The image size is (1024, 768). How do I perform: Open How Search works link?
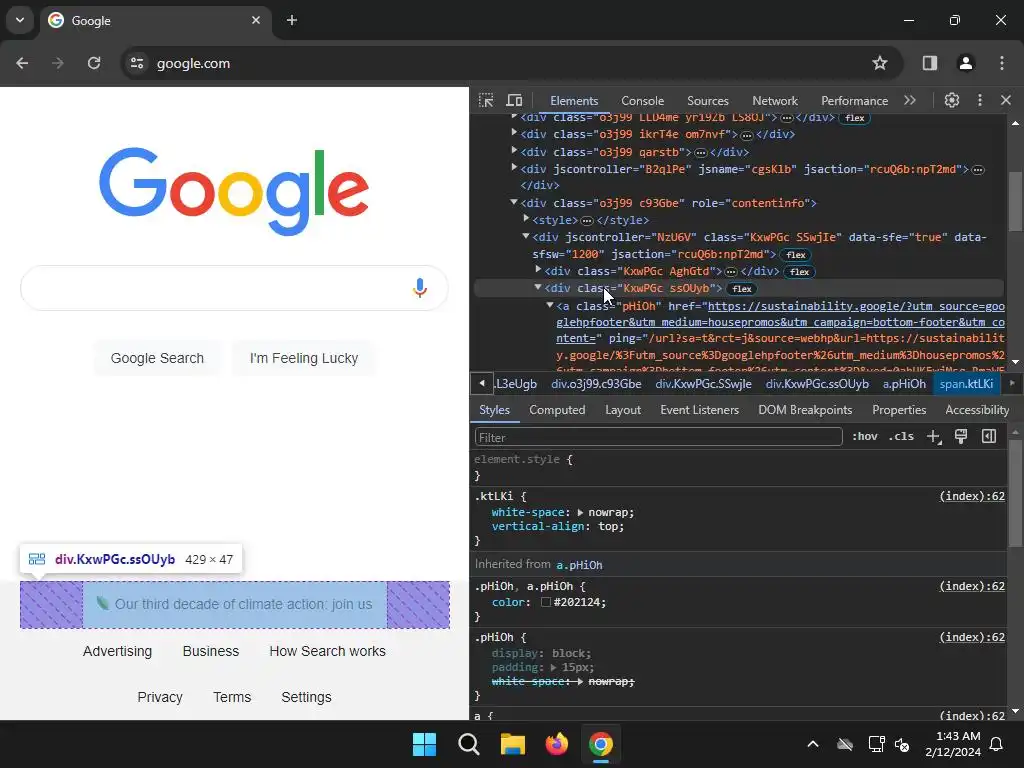[327, 651]
